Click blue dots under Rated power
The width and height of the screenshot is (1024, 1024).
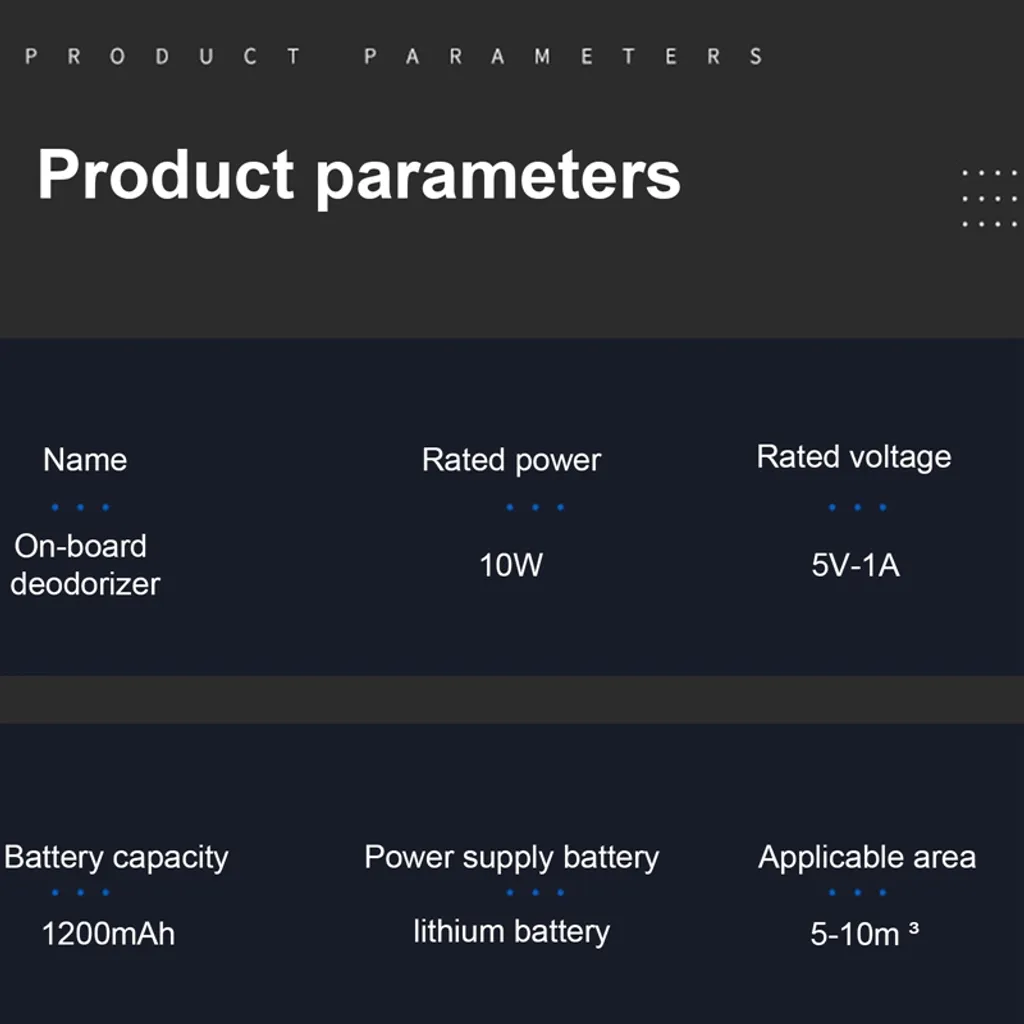click(x=535, y=507)
